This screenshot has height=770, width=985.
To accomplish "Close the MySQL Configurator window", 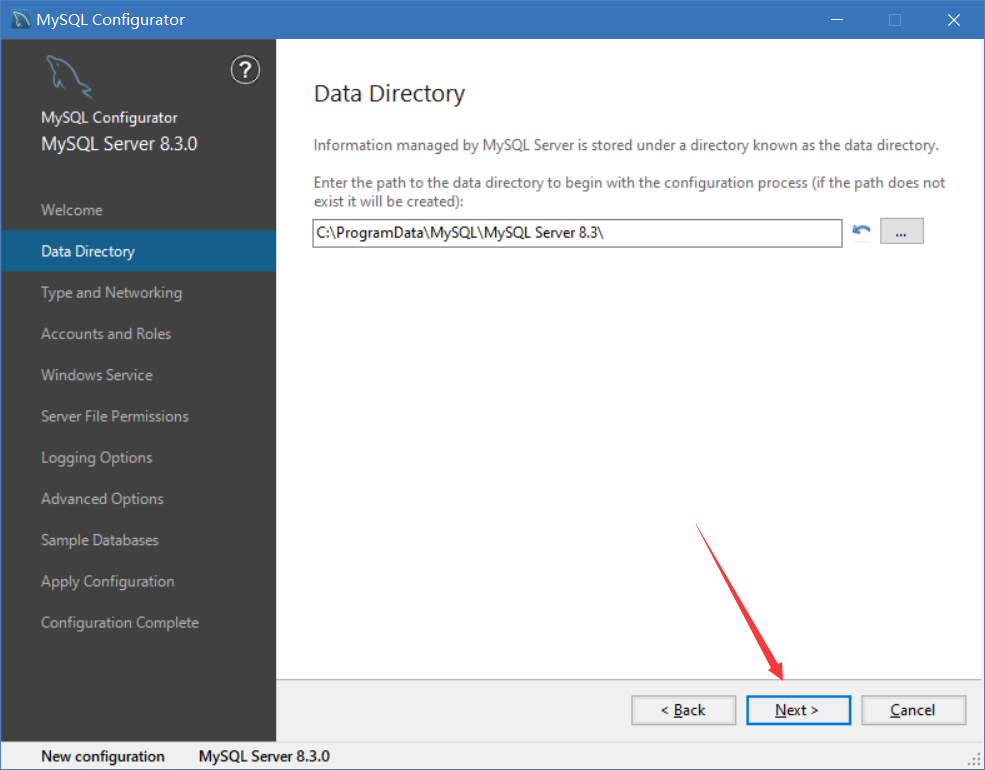I will click(x=954, y=19).
